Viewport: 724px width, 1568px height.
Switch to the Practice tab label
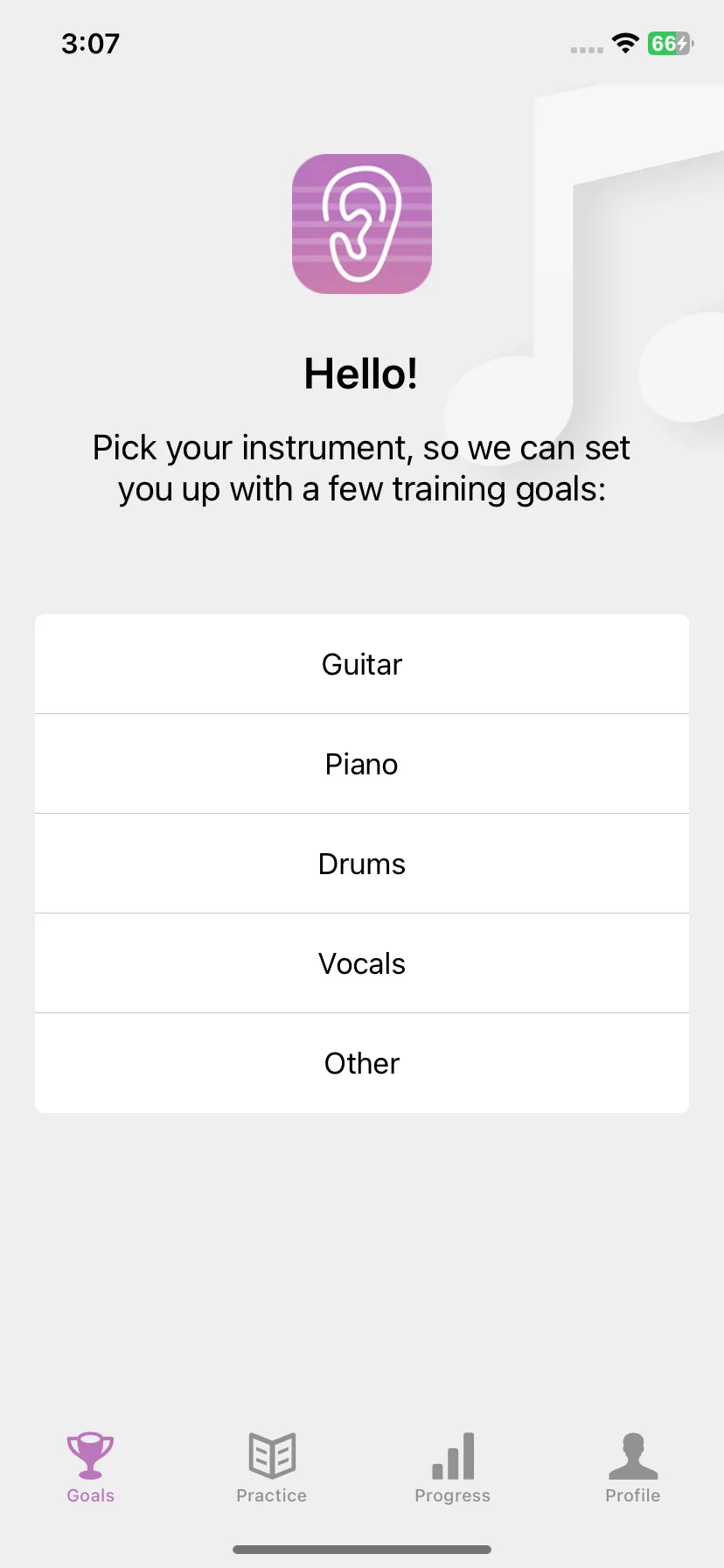[272, 1495]
